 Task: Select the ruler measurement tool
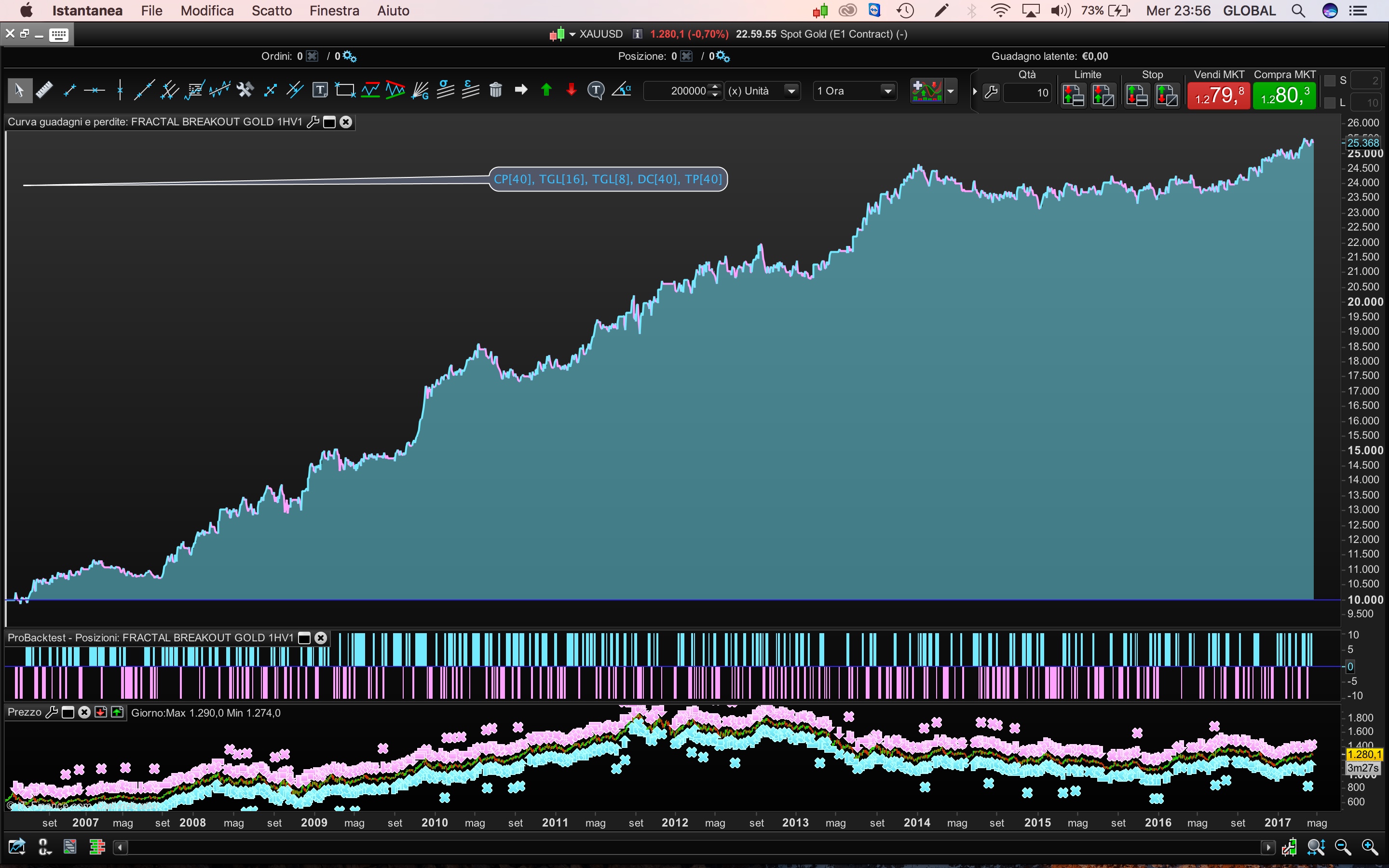44,90
